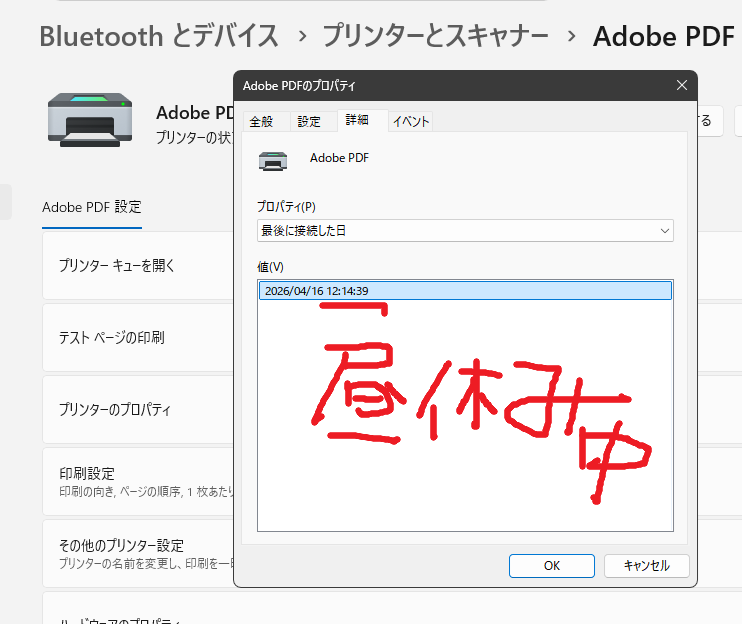The height and width of the screenshot is (624, 742).
Task: Open プリンター キューを開く in Settings
Action: [x=138, y=265]
